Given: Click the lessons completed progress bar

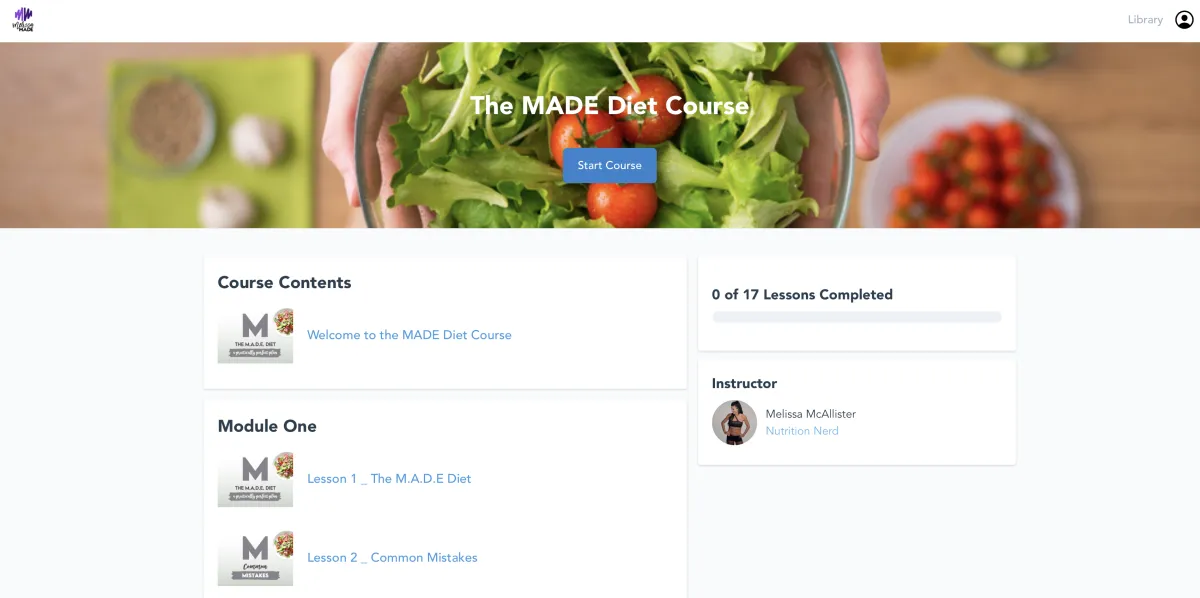Looking at the screenshot, I should (x=857, y=317).
